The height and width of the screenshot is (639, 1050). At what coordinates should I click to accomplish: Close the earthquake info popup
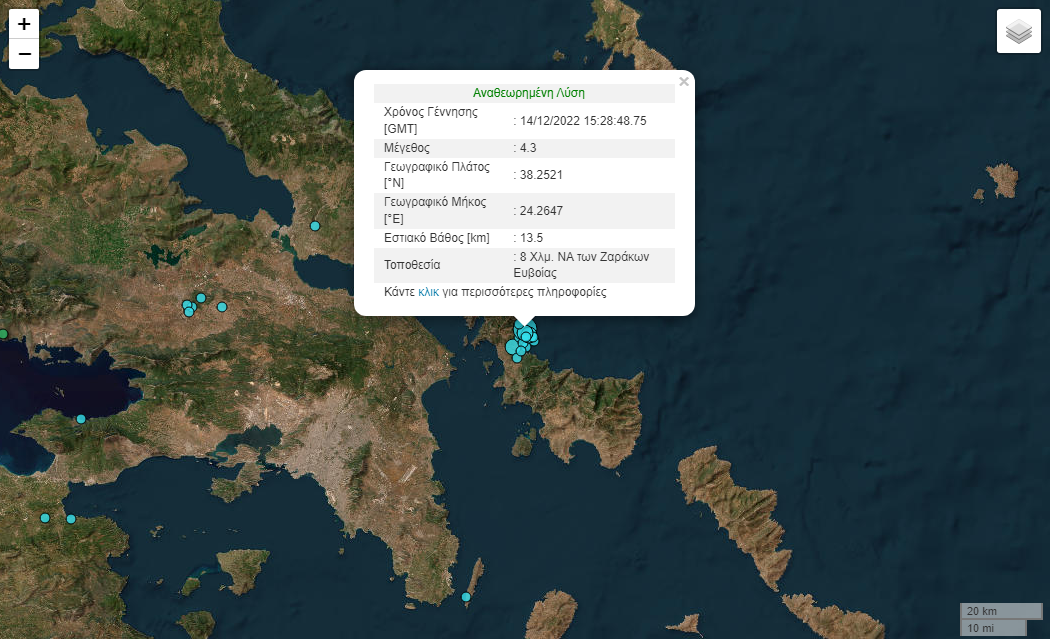[684, 82]
